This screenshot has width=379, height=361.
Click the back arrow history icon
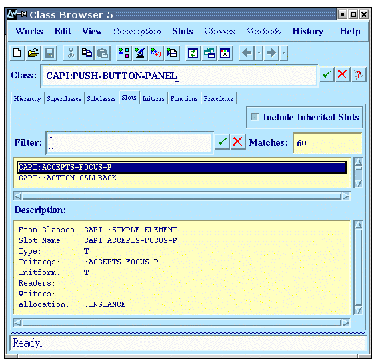point(247,53)
